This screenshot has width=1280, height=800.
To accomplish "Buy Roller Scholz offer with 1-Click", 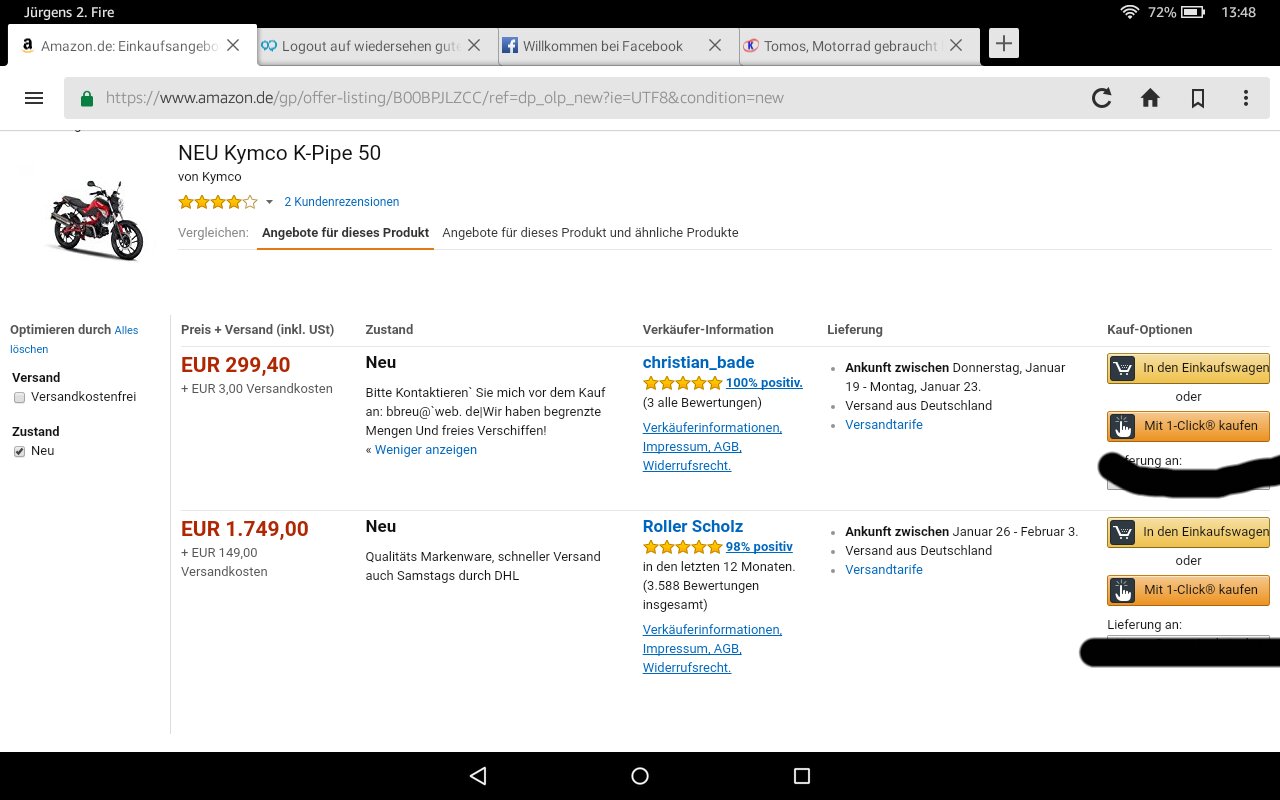I will tap(1188, 590).
